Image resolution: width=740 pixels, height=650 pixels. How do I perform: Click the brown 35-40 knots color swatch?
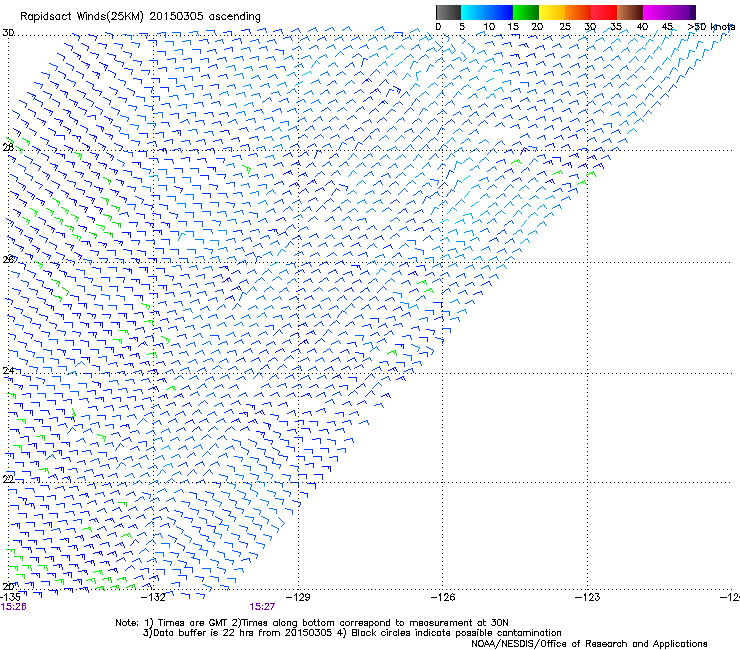point(630,12)
